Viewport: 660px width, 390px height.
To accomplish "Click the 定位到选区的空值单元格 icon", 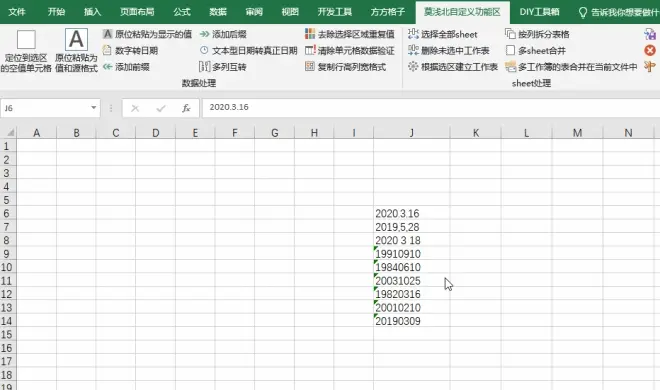I will coord(26,40).
